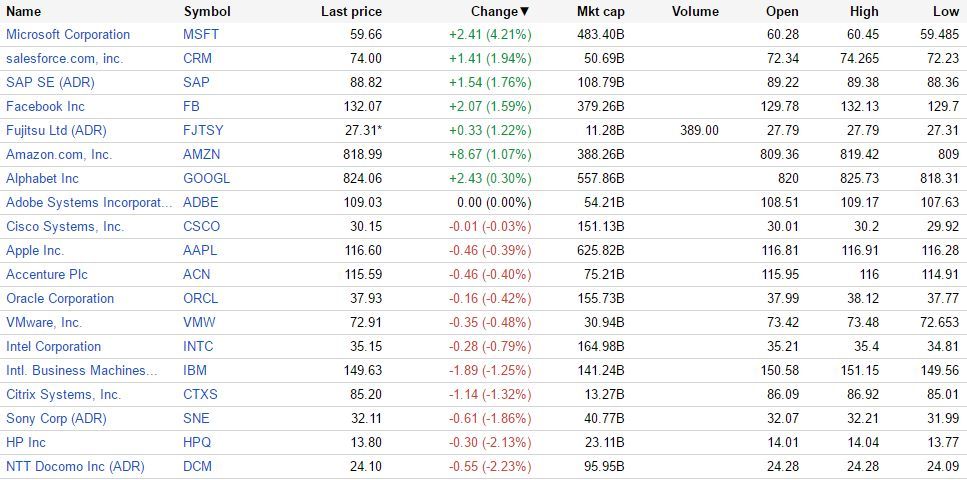Open Microsoft Corporation stock link
The width and height of the screenshot is (967, 480).
(x=68, y=34)
